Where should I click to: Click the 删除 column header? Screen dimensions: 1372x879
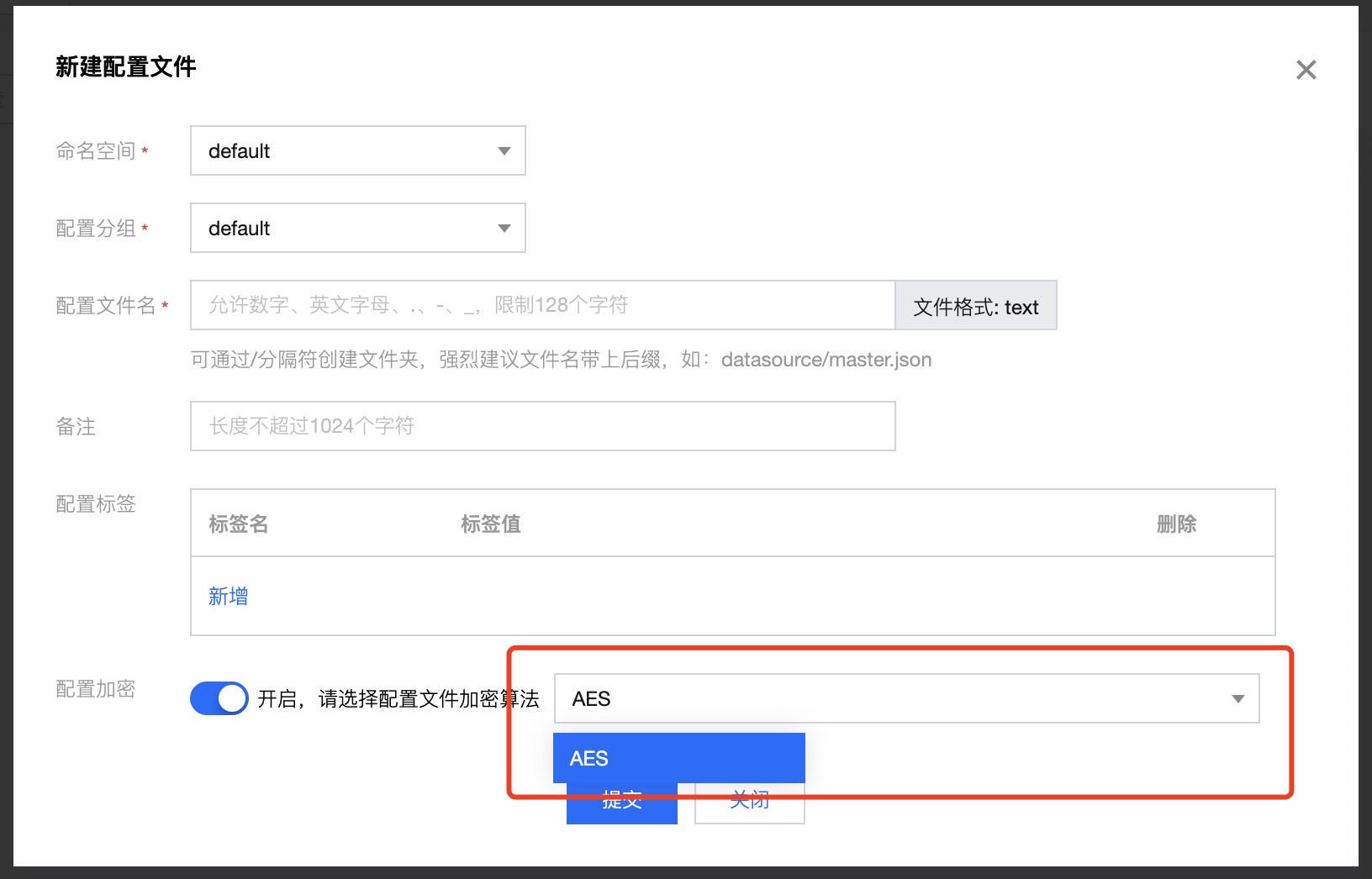(x=1176, y=524)
